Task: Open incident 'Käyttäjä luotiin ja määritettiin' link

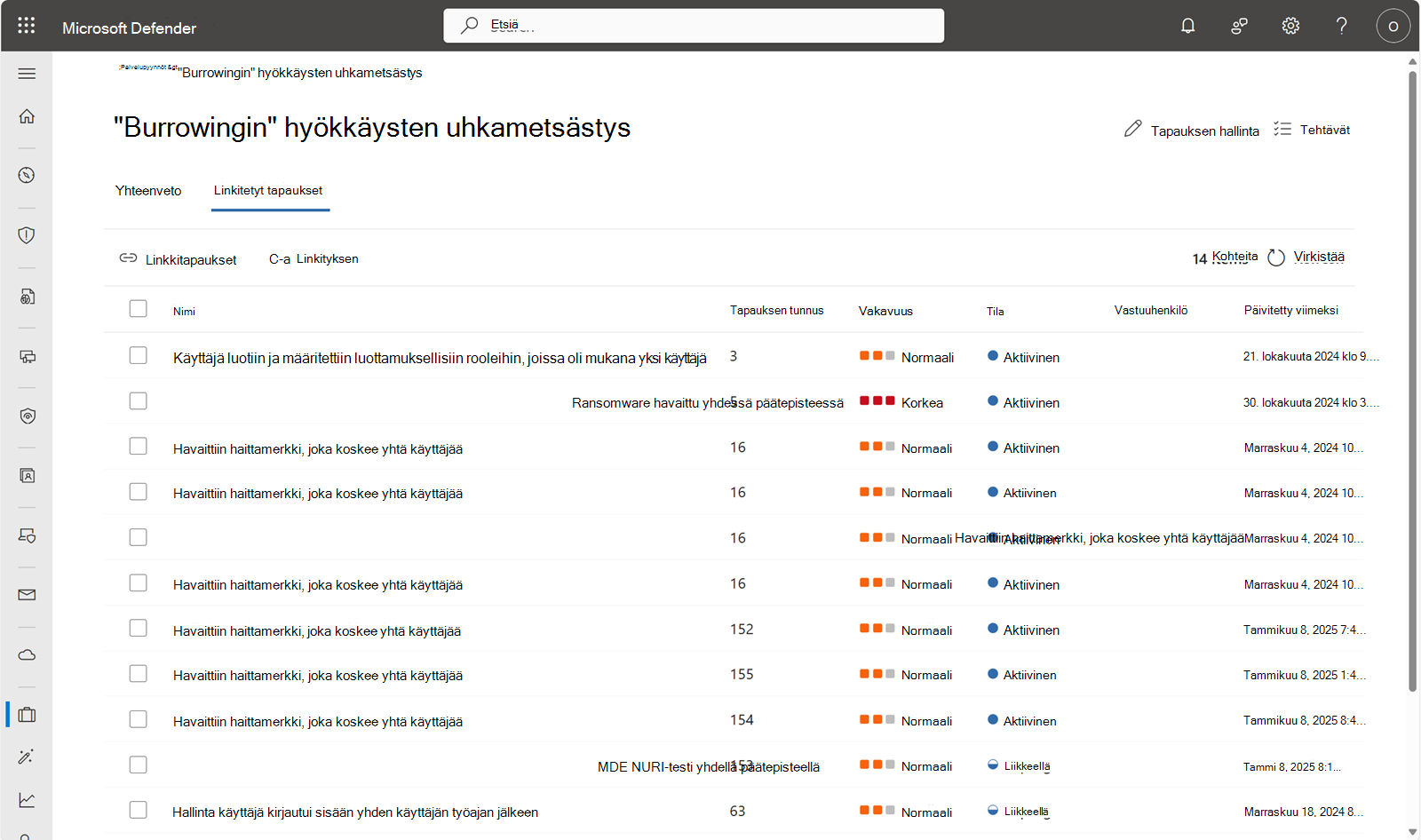Action: [440, 358]
